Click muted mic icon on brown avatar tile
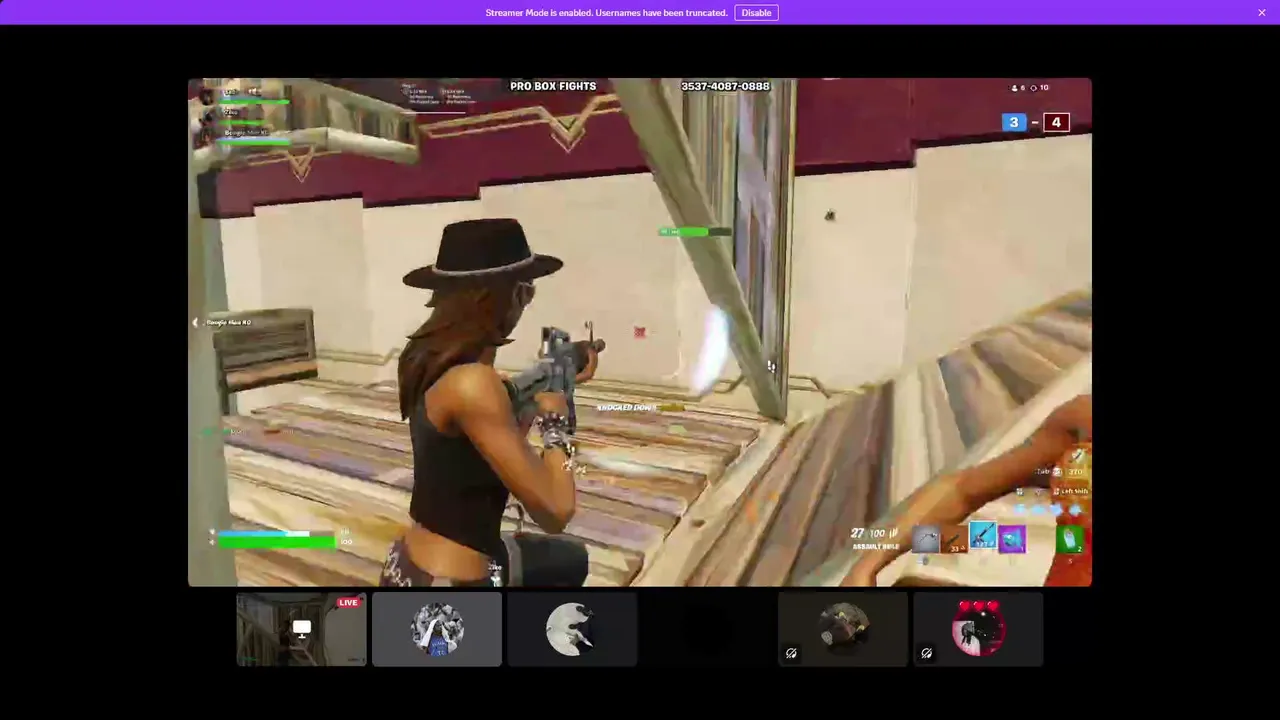Image resolution: width=1280 pixels, height=720 pixels. tap(791, 653)
